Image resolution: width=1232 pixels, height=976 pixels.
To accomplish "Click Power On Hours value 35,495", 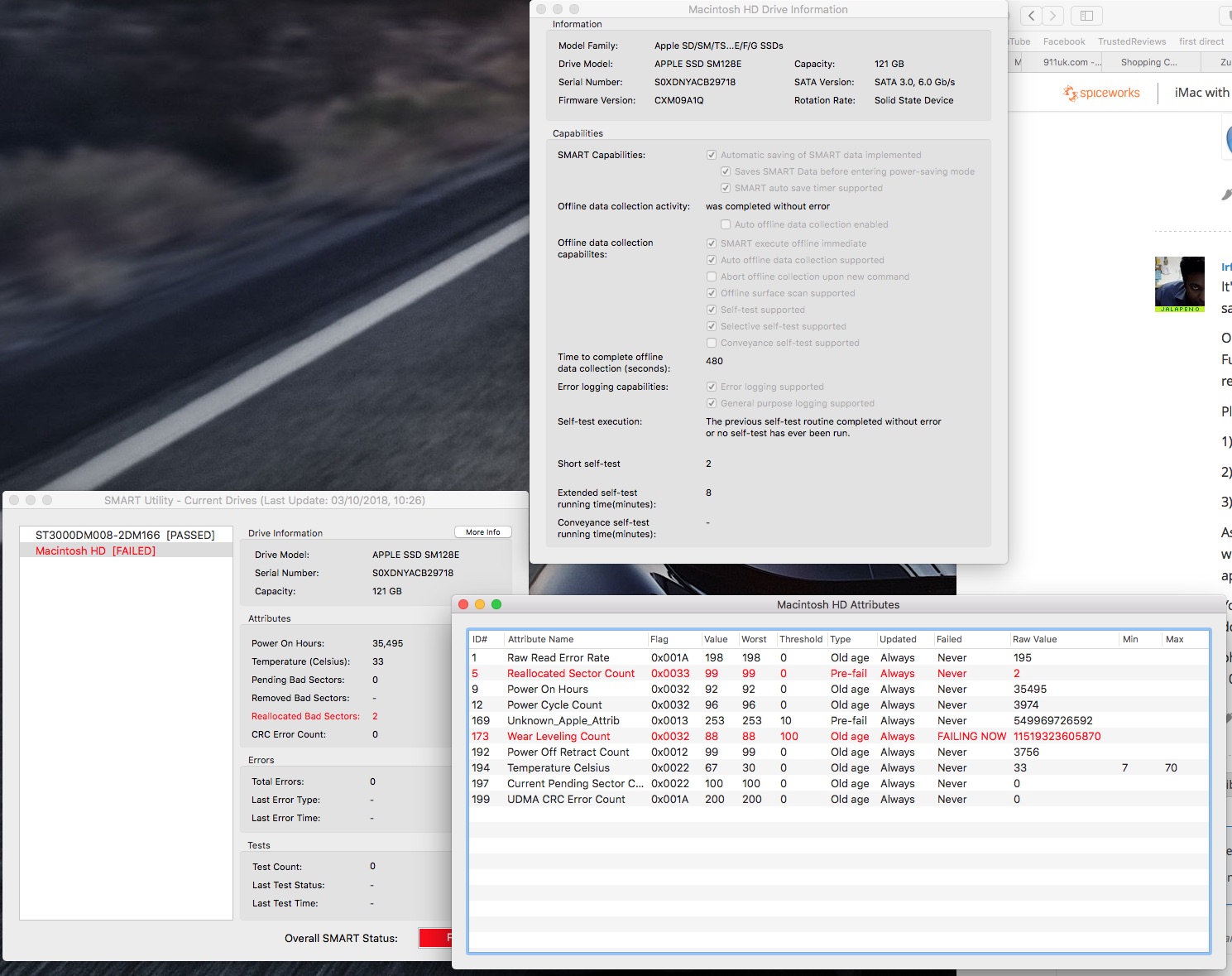I will (388, 643).
